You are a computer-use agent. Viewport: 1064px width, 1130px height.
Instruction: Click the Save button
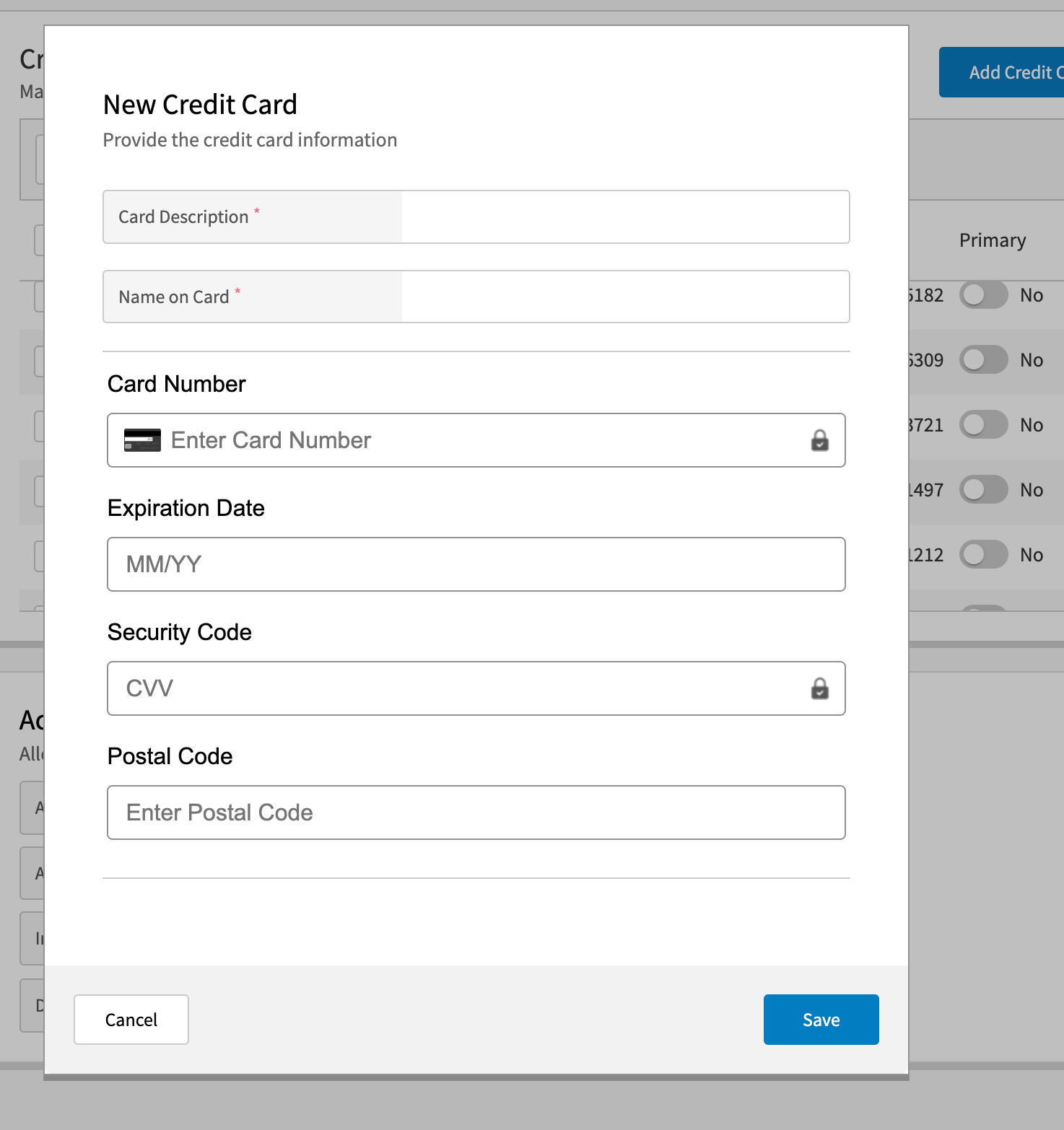[x=821, y=1020]
